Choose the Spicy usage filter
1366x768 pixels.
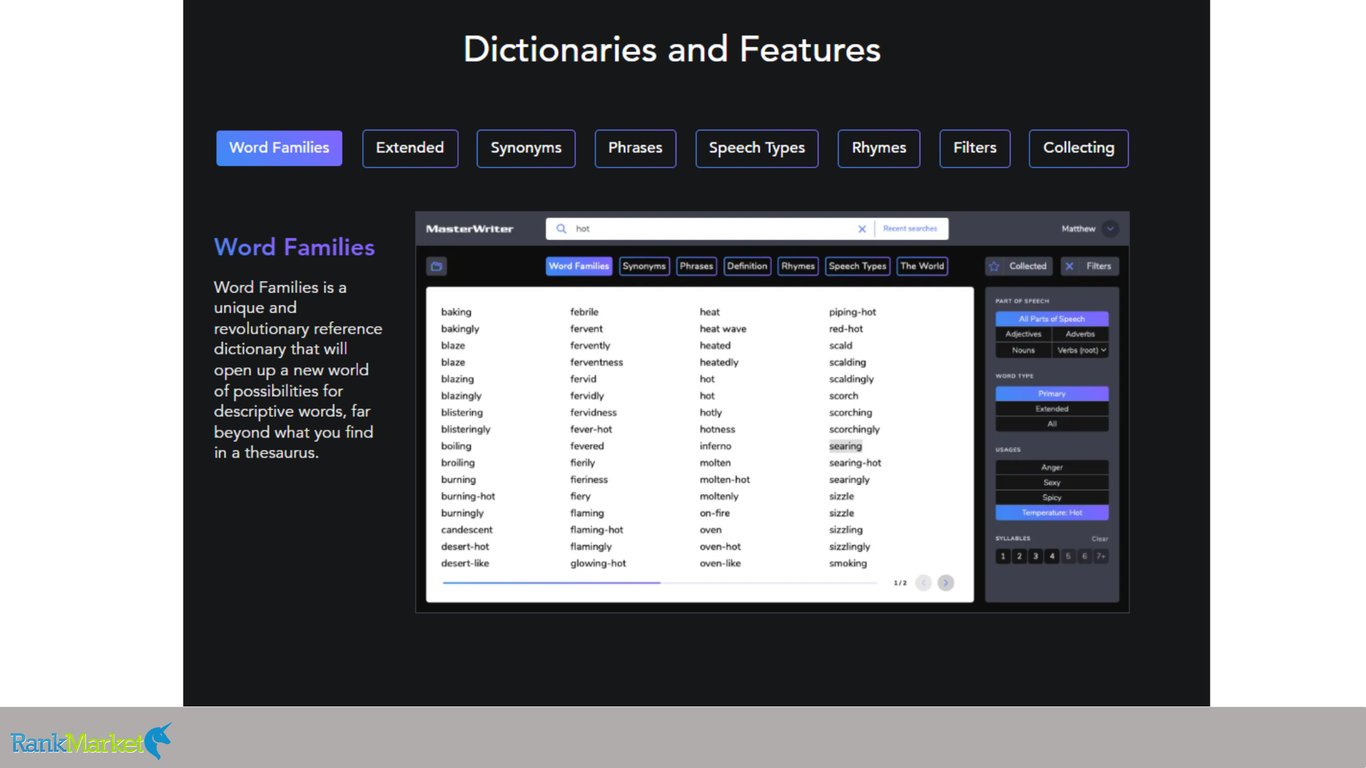tap(1052, 497)
